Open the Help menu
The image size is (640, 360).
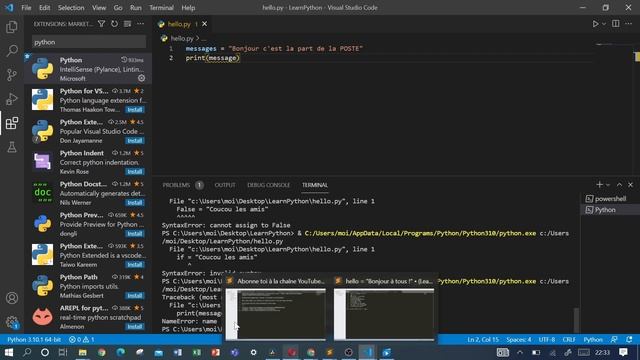(x=188, y=8)
